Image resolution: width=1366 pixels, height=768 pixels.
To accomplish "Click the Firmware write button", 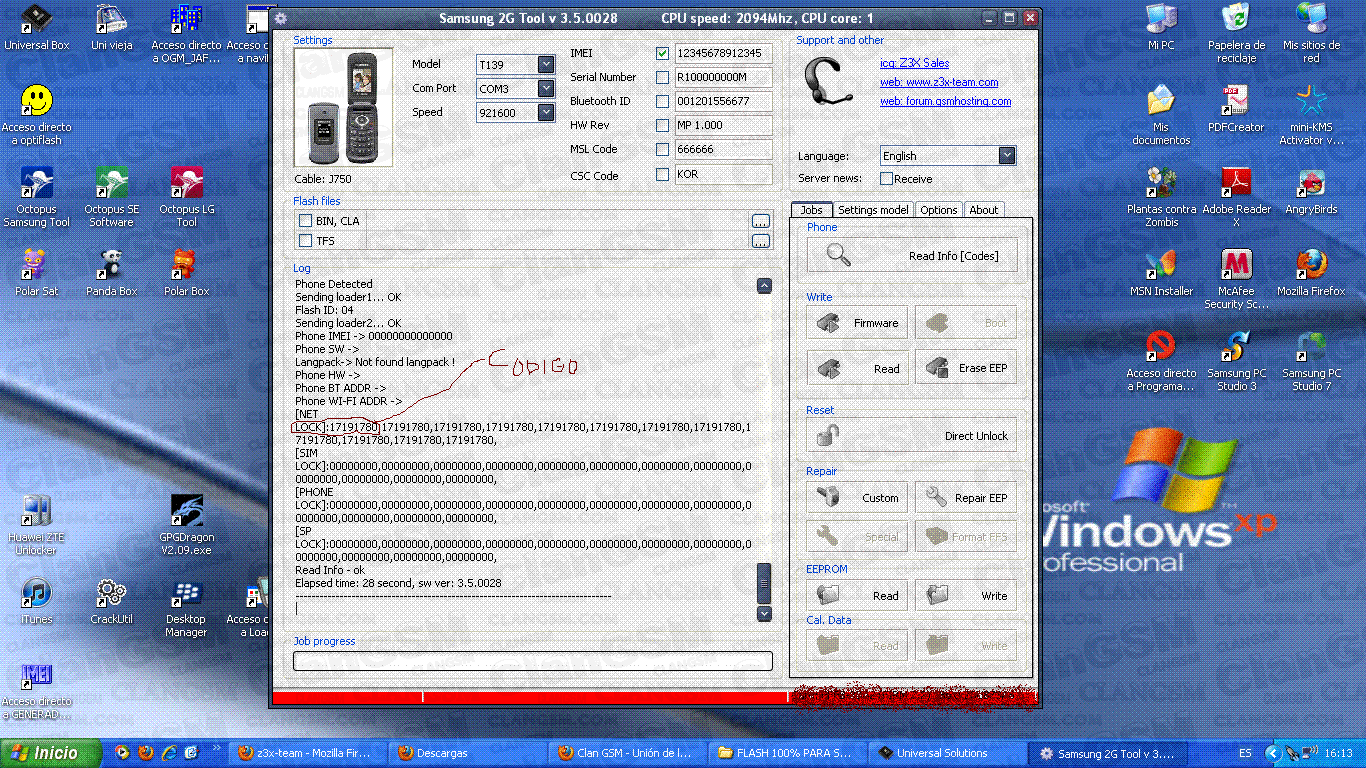I will pos(857,323).
